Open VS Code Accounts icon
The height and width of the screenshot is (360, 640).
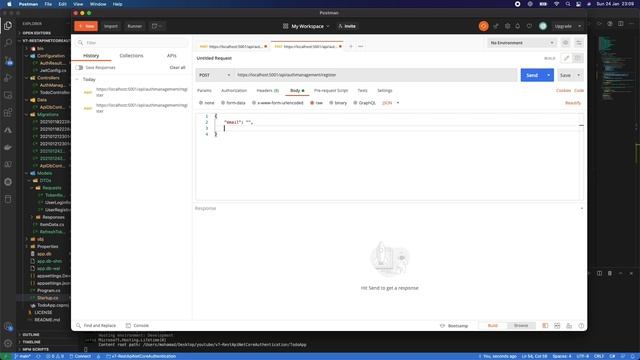pyautogui.click(x=8, y=327)
